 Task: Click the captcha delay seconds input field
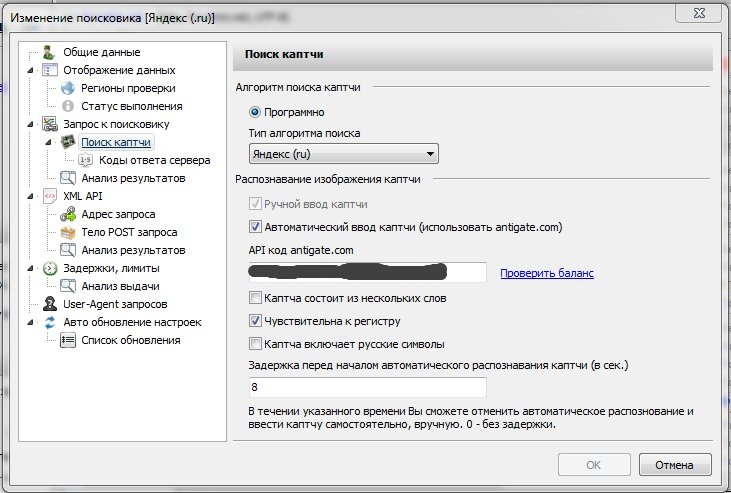pos(366,387)
